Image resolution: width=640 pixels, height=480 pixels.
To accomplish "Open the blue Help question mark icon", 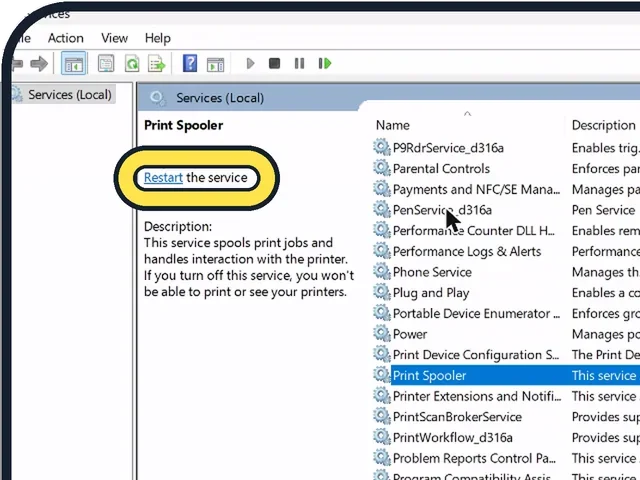I will (190, 63).
